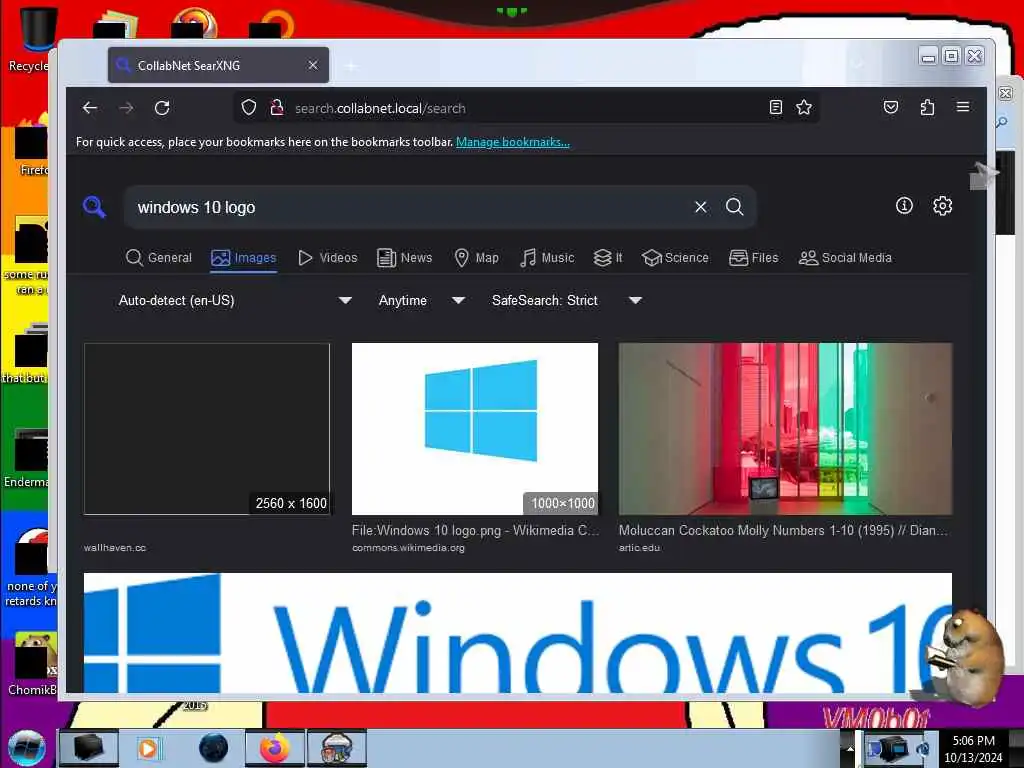Bookmark this page with the star
The image size is (1024, 768).
click(x=804, y=108)
